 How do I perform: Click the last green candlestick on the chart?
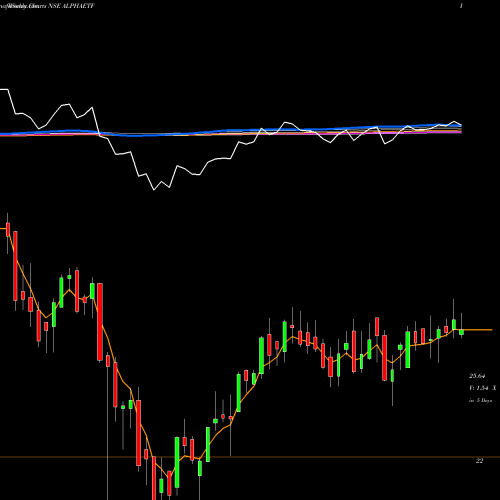(461, 332)
